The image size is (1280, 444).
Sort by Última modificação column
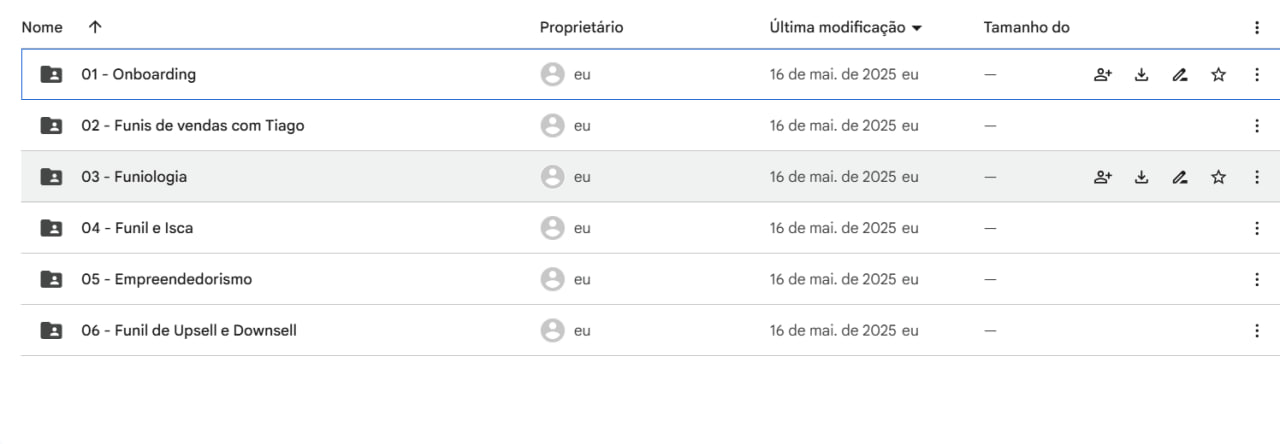click(x=845, y=28)
